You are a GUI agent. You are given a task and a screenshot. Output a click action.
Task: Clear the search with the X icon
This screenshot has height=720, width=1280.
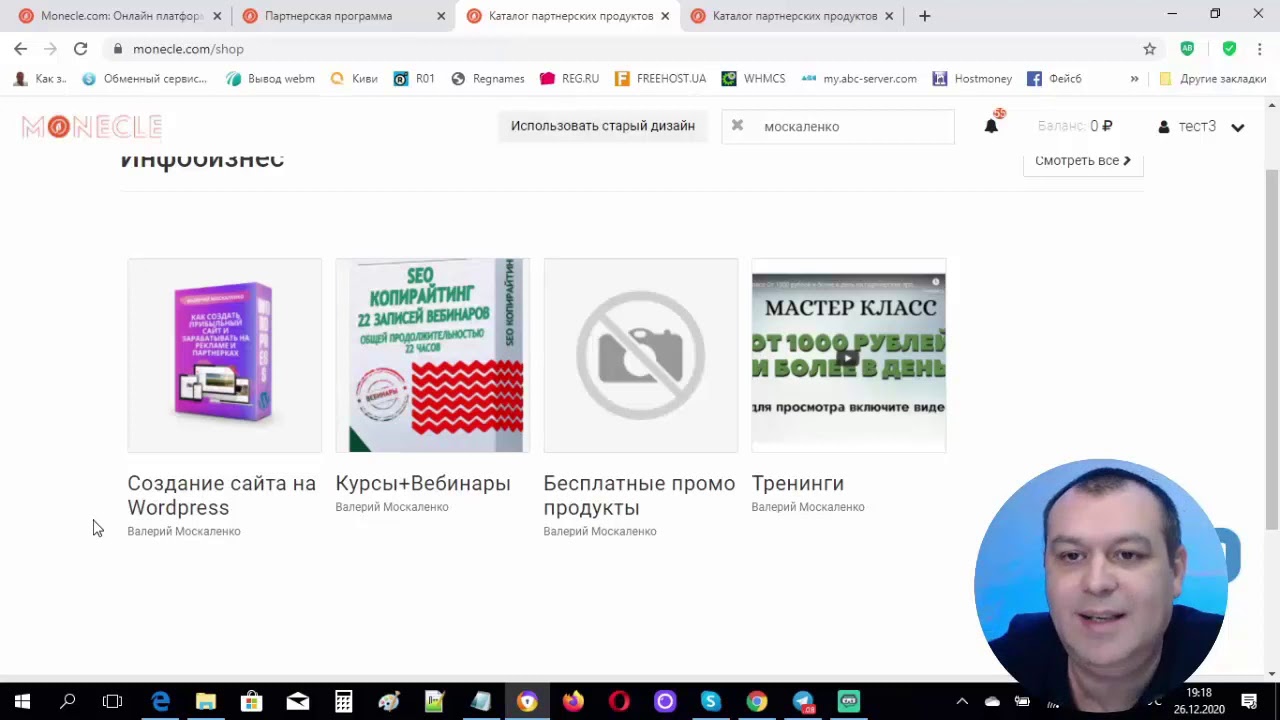pyautogui.click(x=737, y=125)
